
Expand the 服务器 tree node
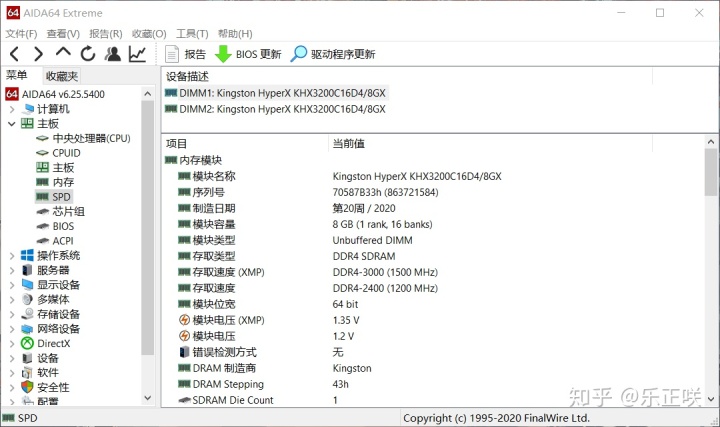[12, 270]
